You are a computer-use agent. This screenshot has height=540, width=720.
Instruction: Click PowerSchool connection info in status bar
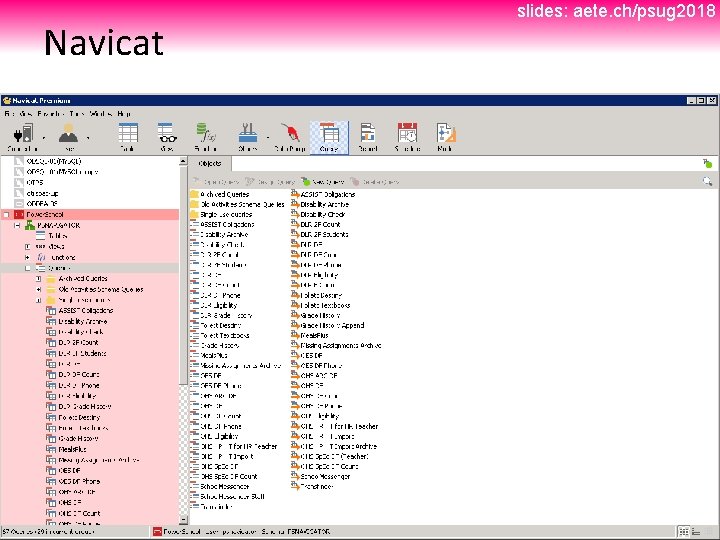coord(241,532)
